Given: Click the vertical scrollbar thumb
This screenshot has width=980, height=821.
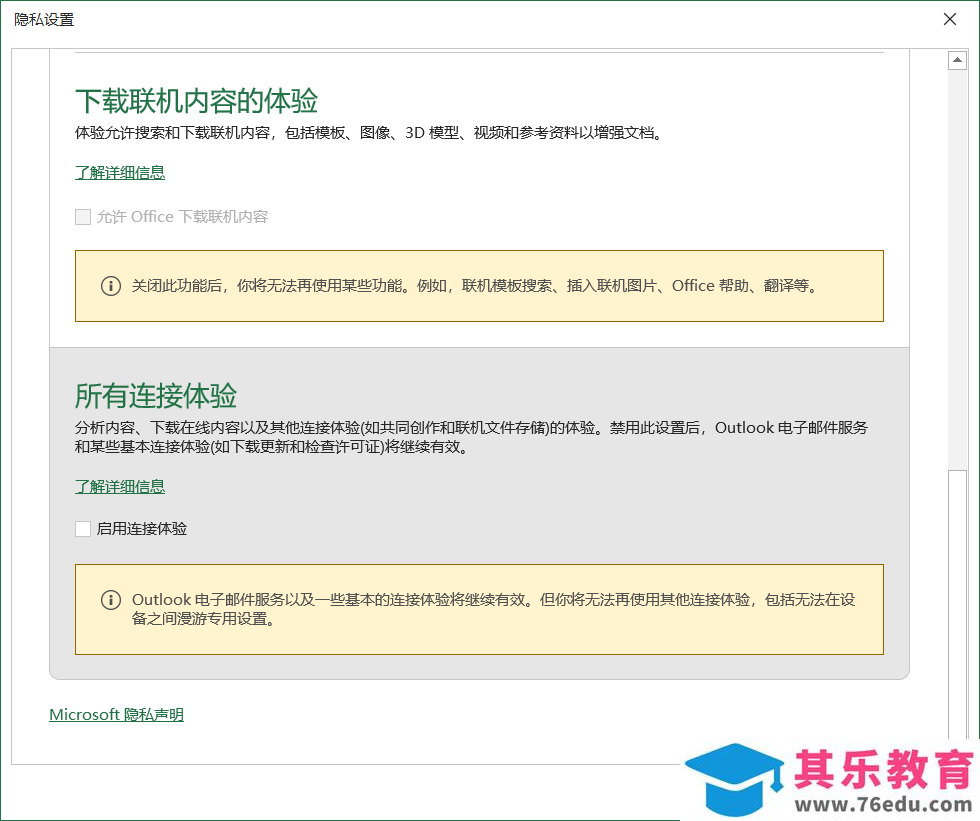Looking at the screenshot, I should (957, 604).
